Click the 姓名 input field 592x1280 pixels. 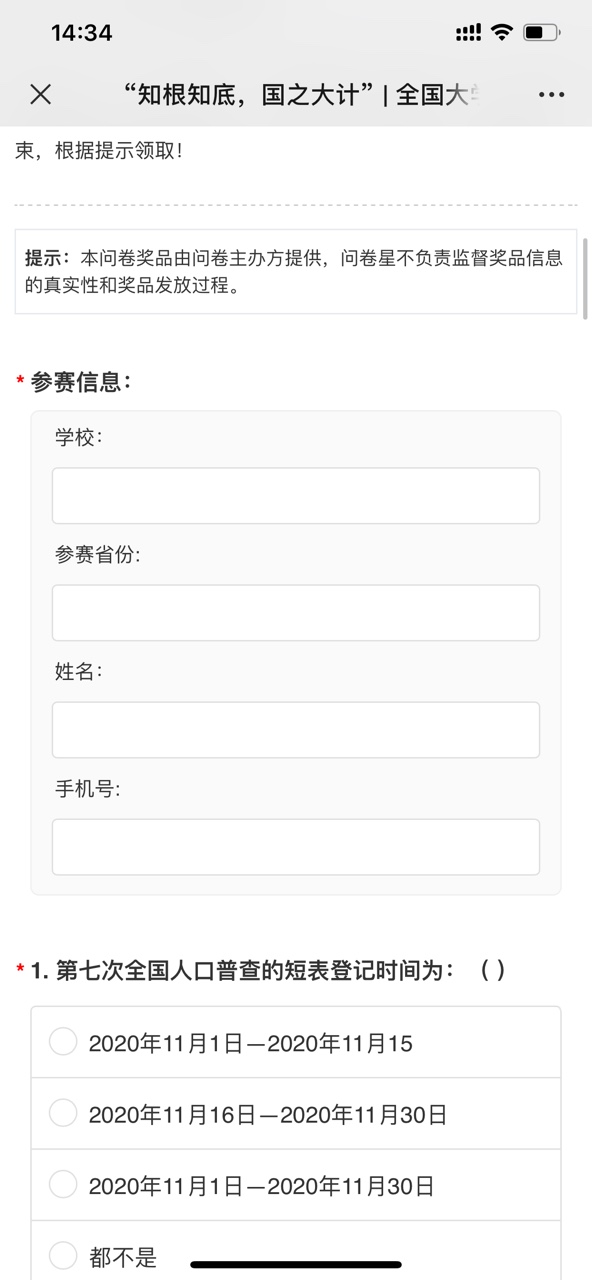click(x=296, y=729)
